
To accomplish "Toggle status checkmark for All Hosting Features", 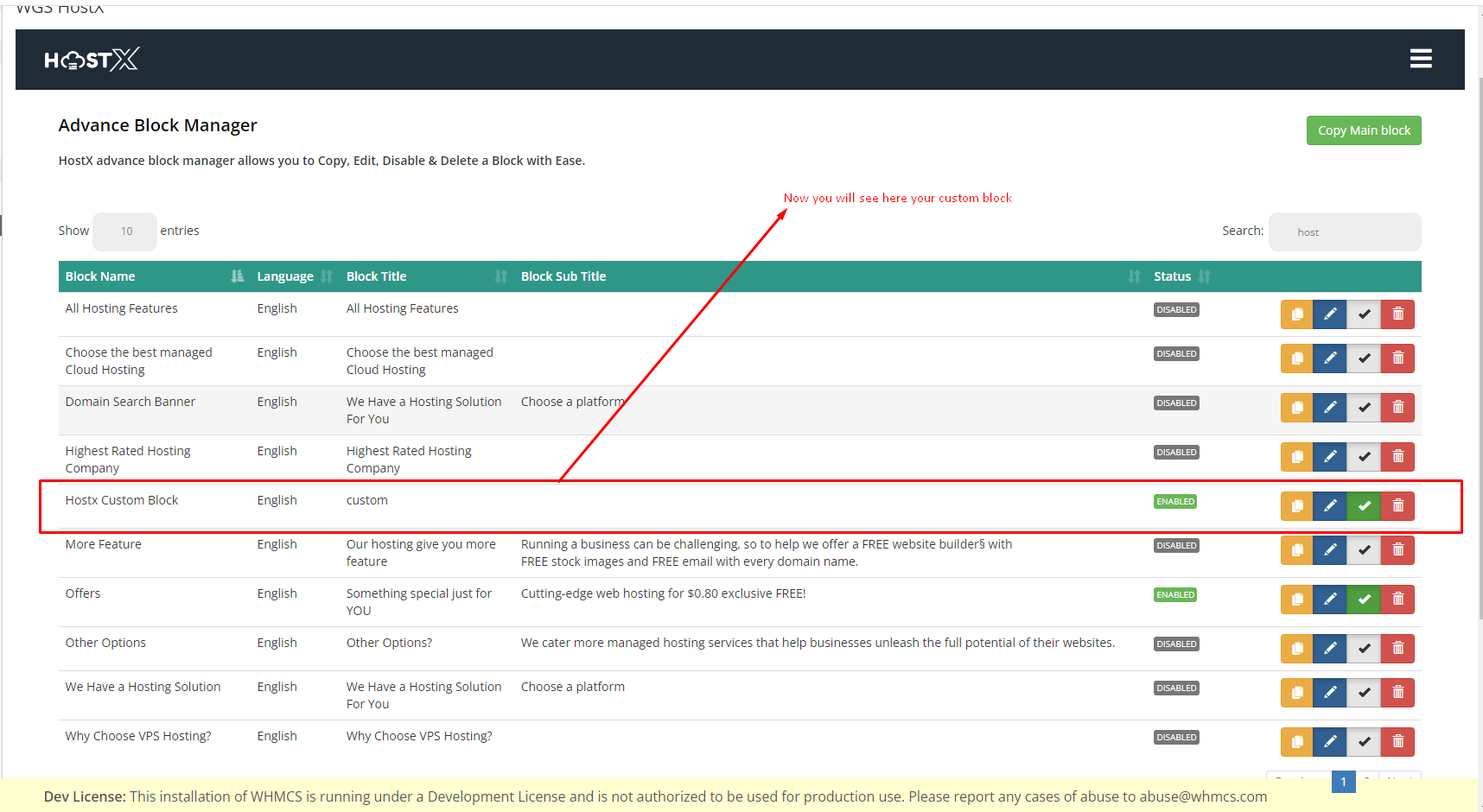I will (x=1364, y=314).
